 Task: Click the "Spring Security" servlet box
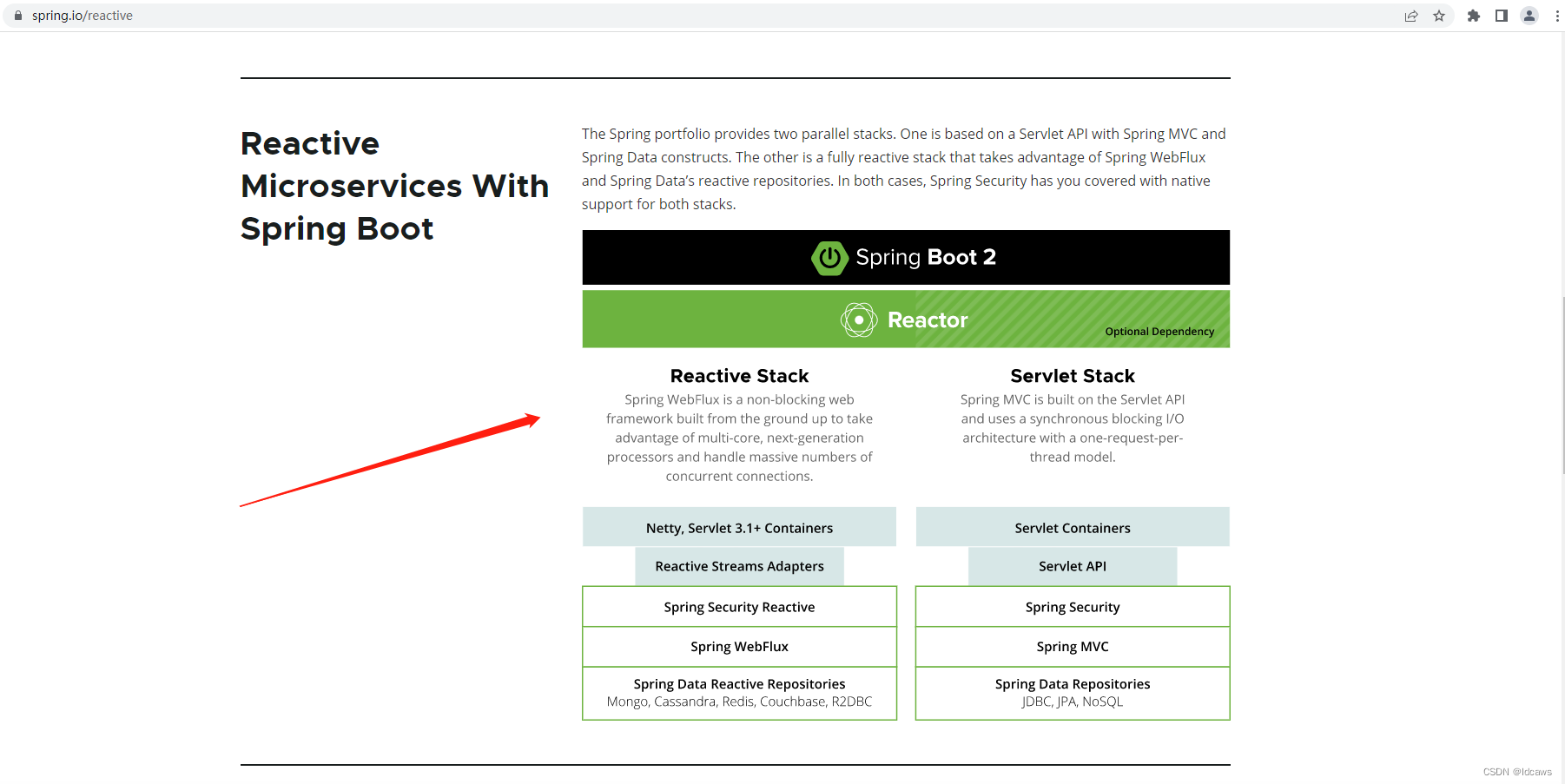(1073, 607)
